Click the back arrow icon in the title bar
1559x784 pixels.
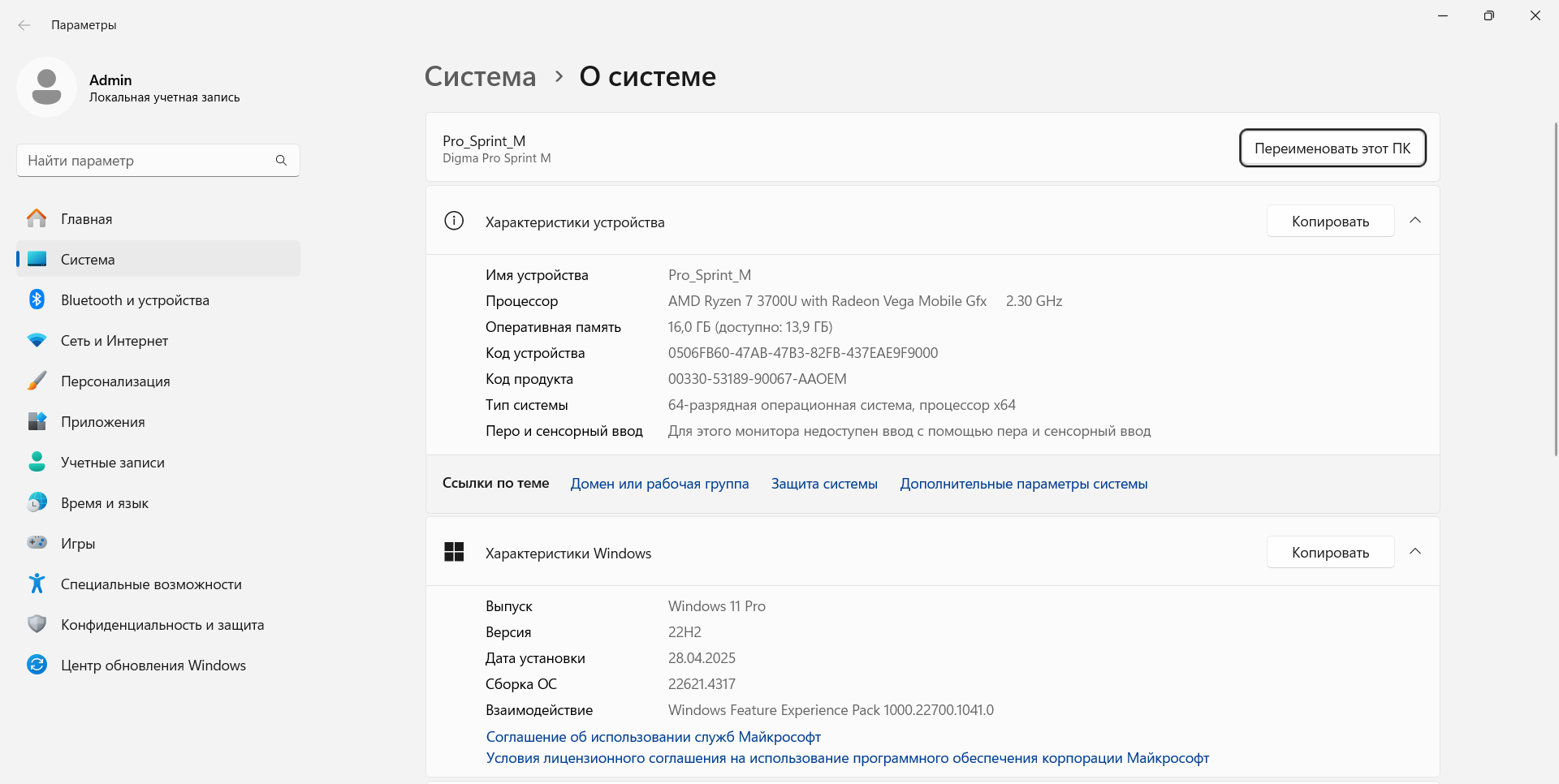[24, 25]
